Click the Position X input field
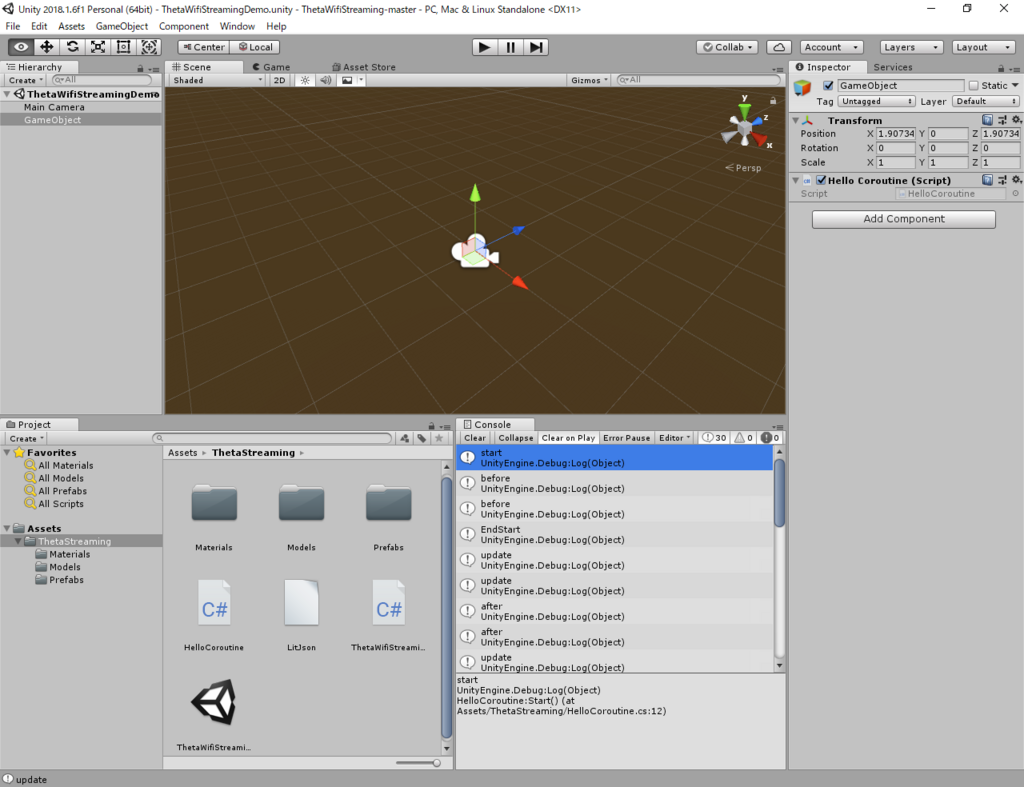Screen dimensions: 1024x787 click(895, 133)
